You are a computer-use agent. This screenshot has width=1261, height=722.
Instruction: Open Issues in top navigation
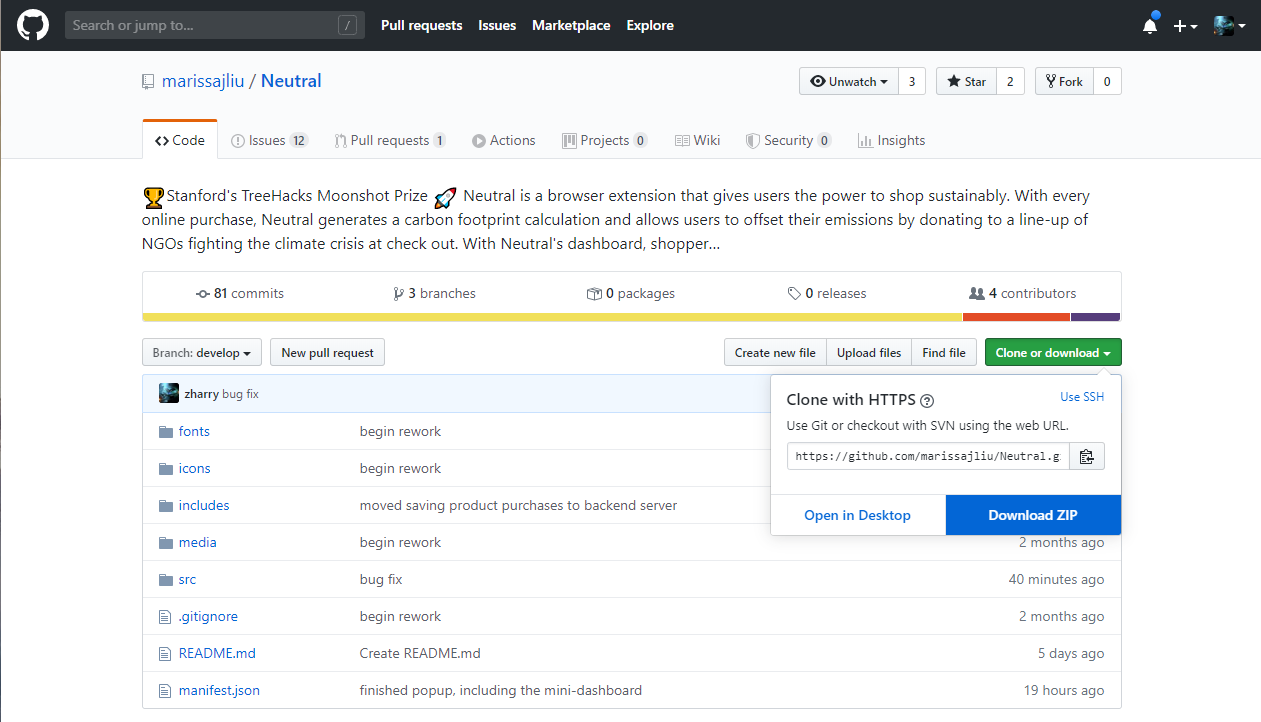coord(497,25)
